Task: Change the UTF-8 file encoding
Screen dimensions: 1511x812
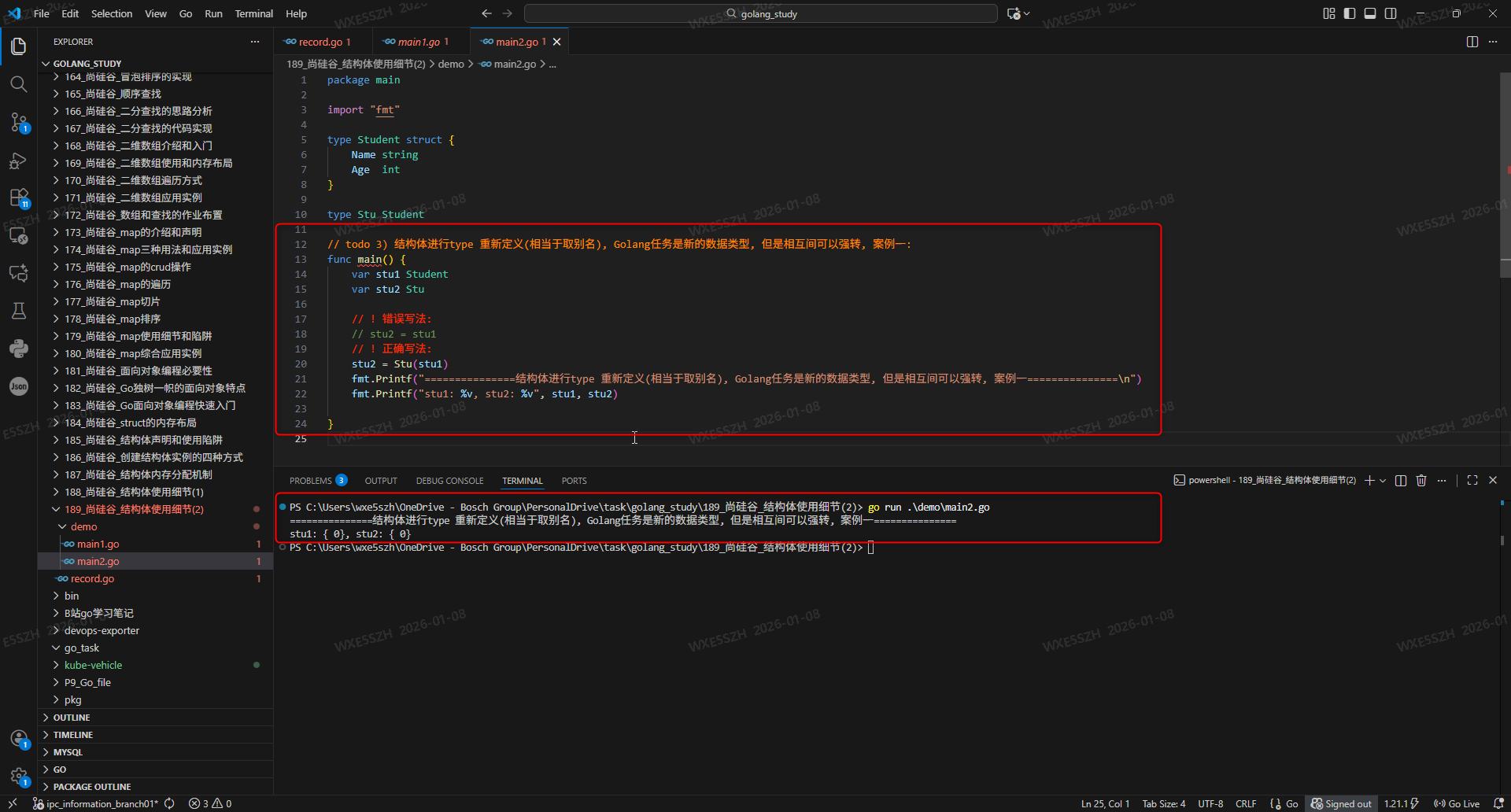Action: 1210,803
